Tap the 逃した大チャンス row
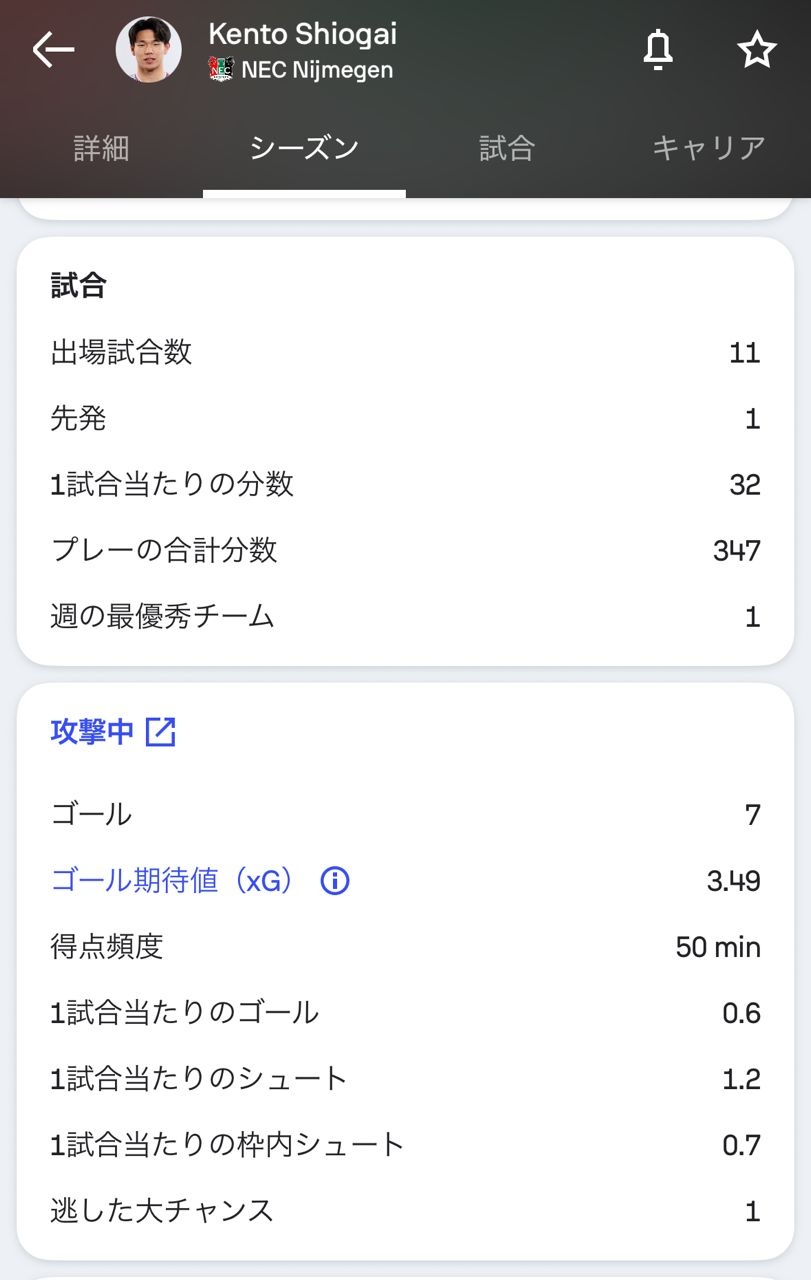The image size is (811, 1280). point(405,1211)
